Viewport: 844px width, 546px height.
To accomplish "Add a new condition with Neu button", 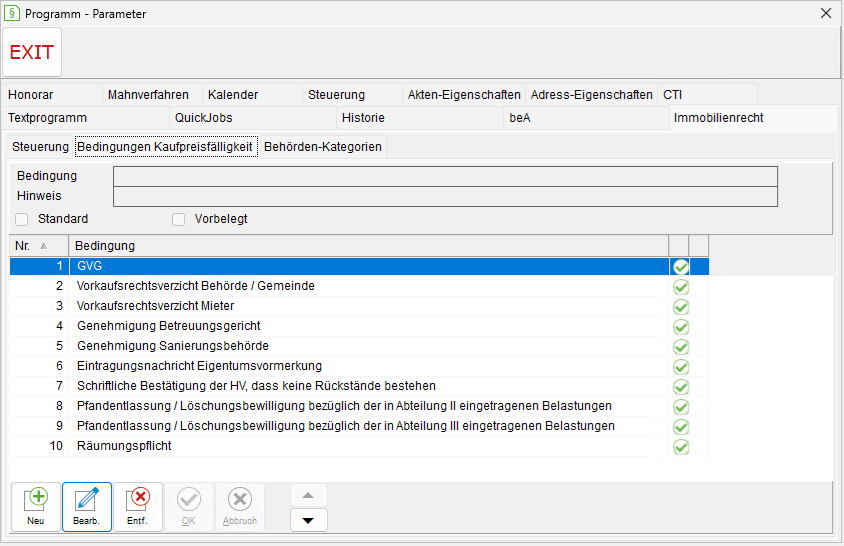I will coord(36,507).
